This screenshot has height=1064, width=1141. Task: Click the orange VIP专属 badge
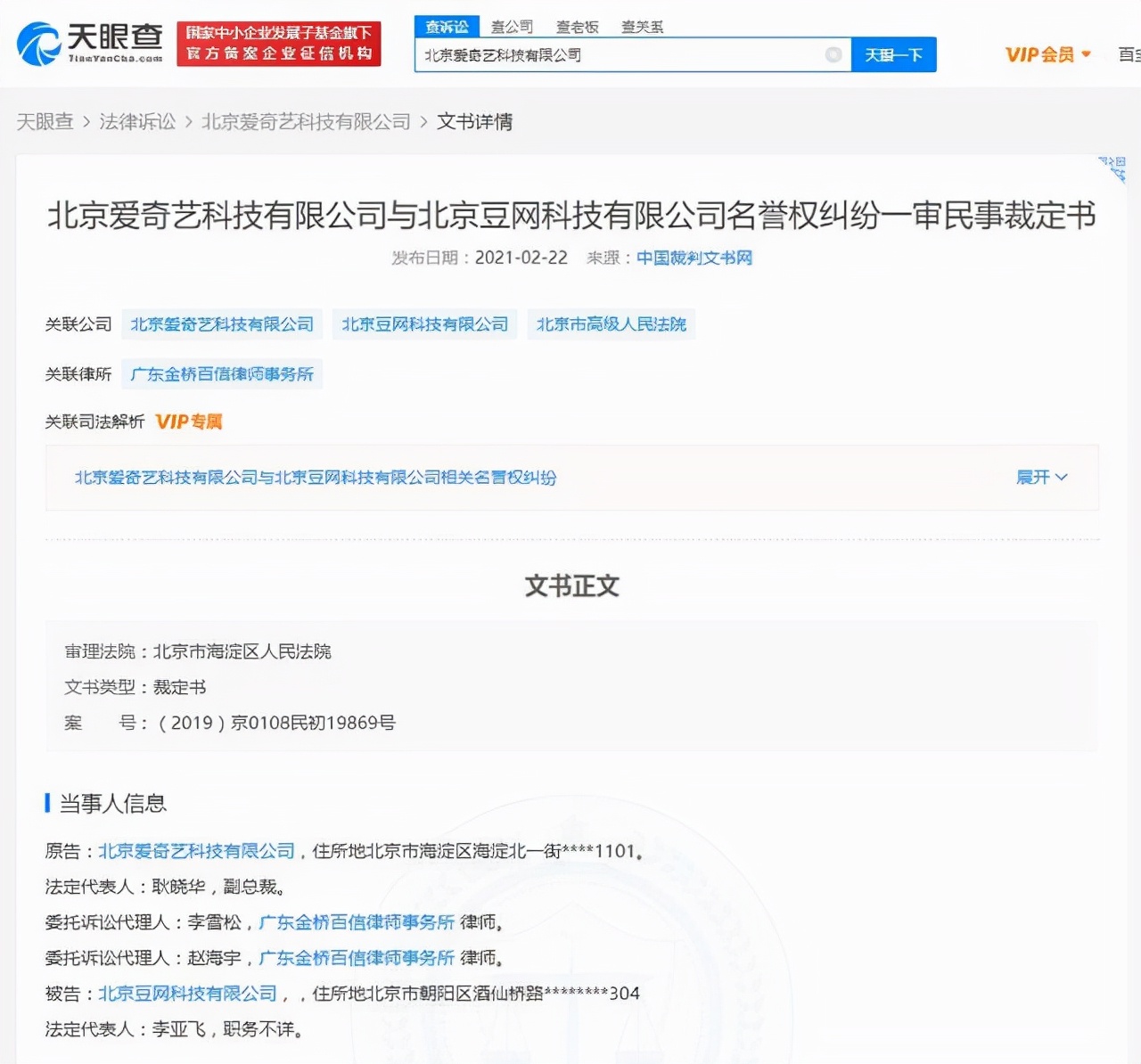click(x=187, y=421)
